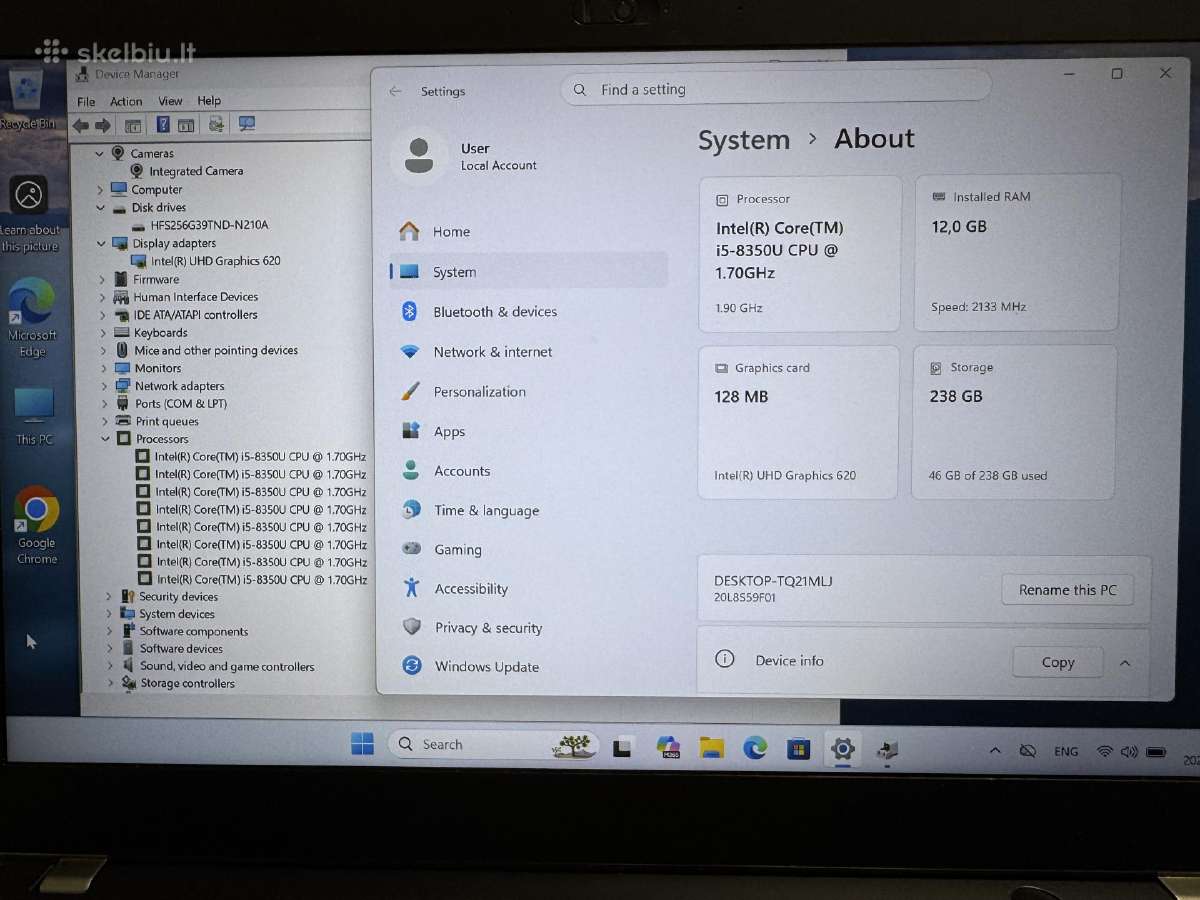Select Integrated Camera device
The height and width of the screenshot is (900, 1200).
point(196,171)
